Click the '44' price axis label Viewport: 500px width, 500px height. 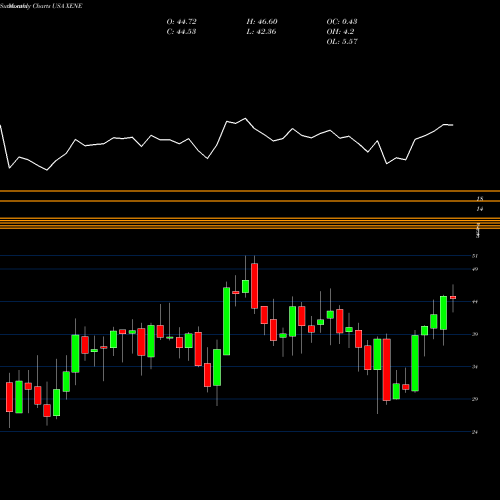point(475,302)
